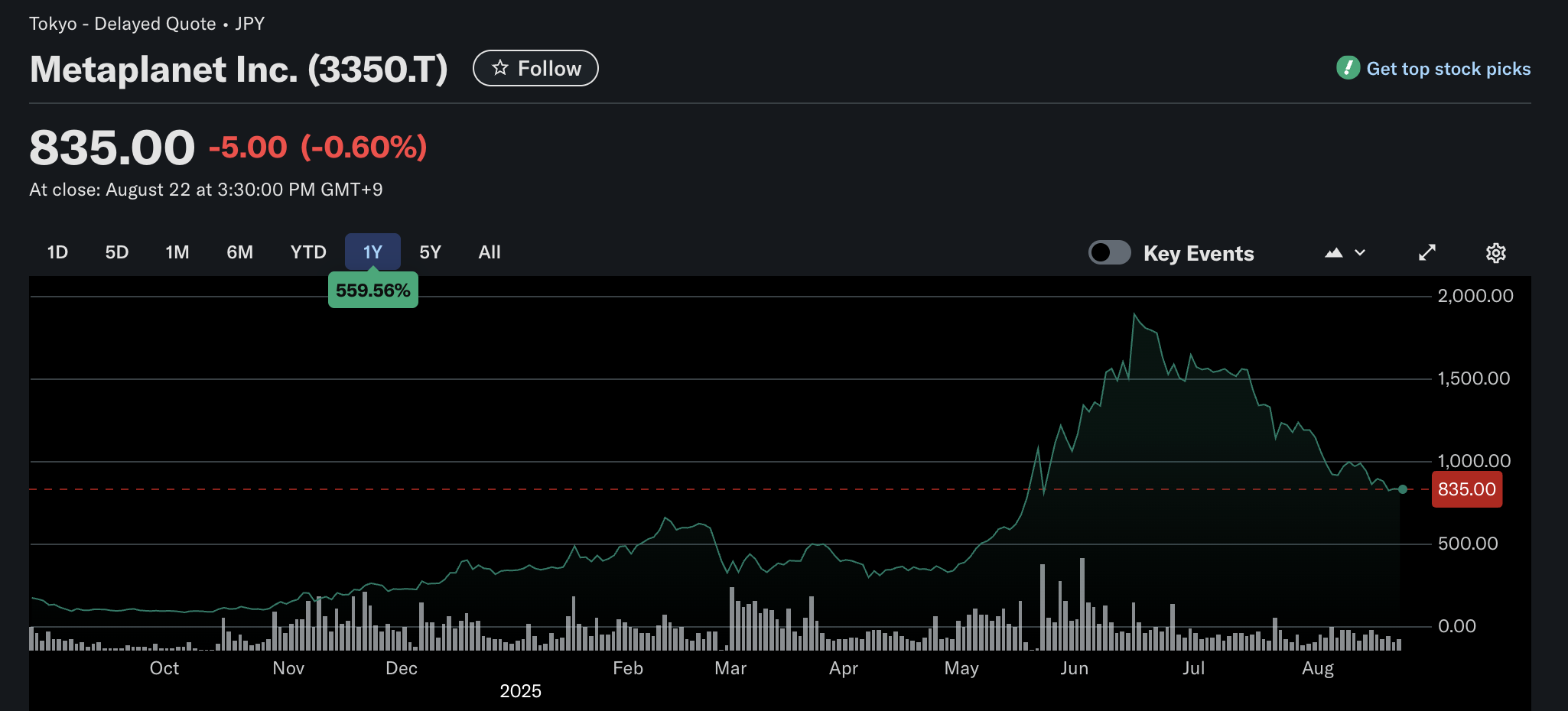This screenshot has width=1568, height=711.
Task: Click the YTD range selector
Action: [x=307, y=252]
